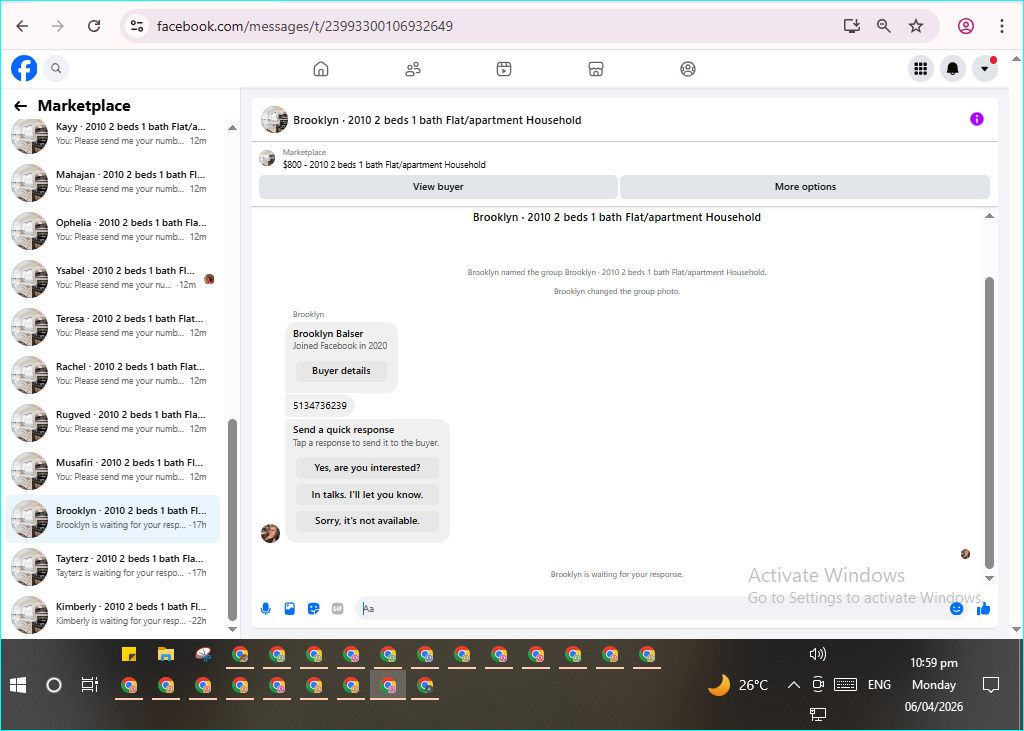Bookmark this page with the star

point(916,26)
